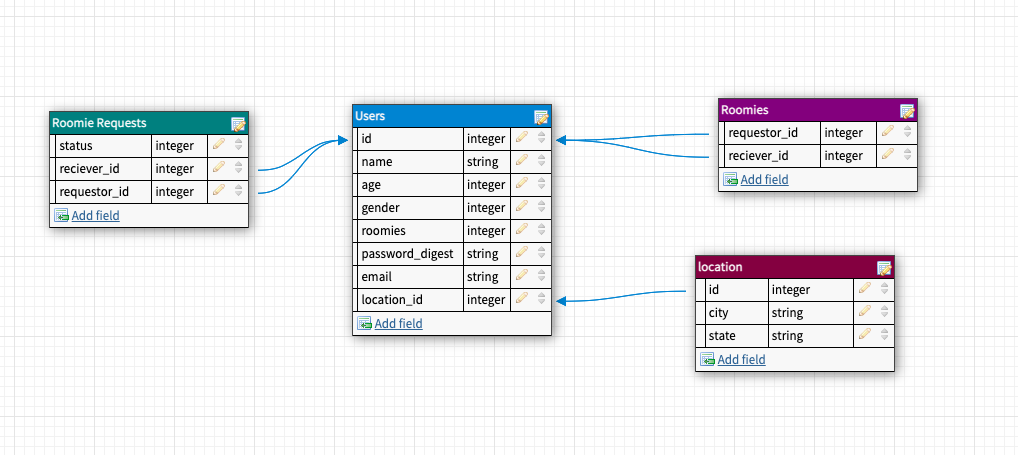Viewport: 1018px width, 455px height.
Task: Click 'string' type of the email field
Action: 483,277
